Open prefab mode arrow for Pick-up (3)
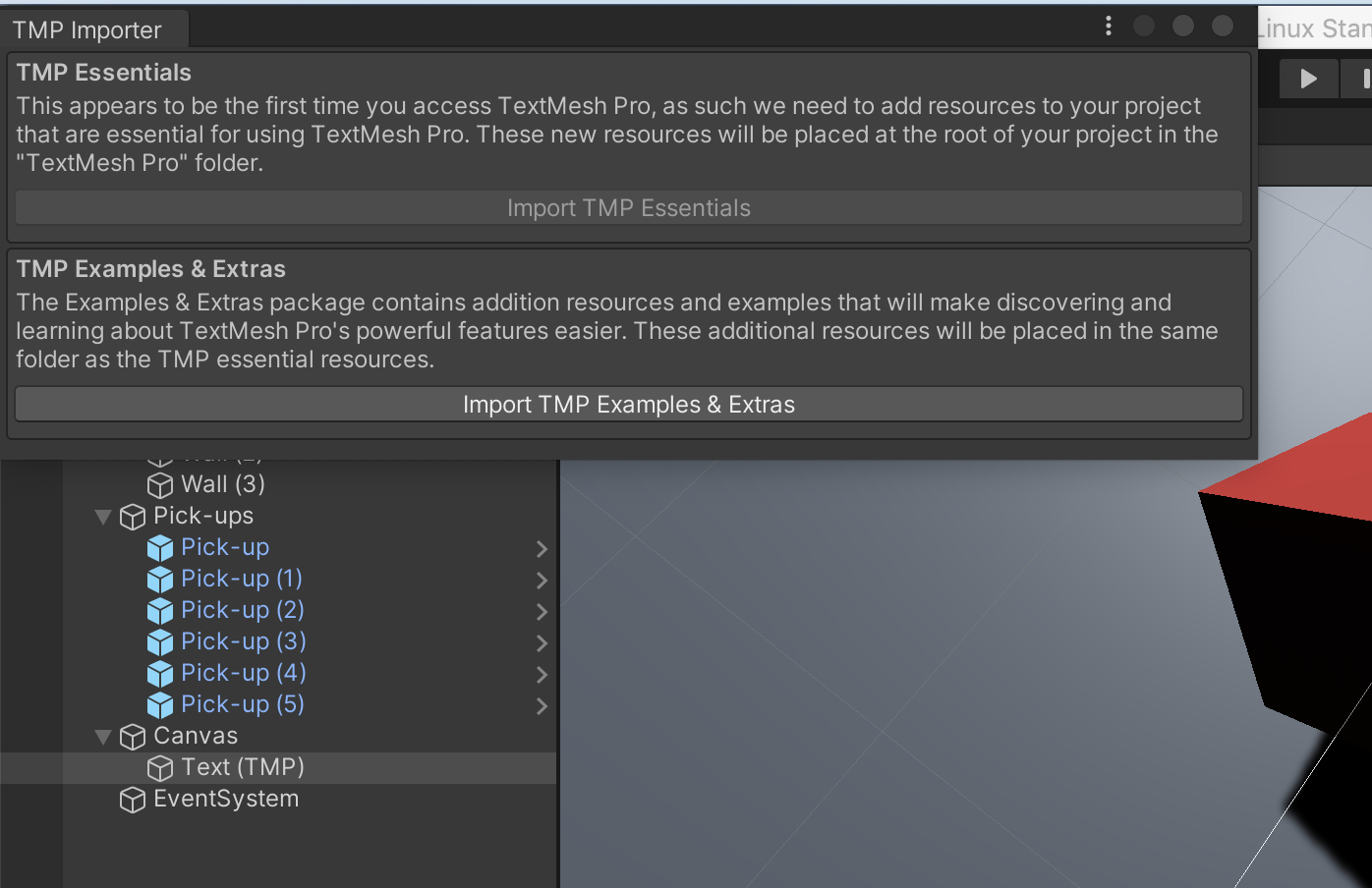The width and height of the screenshot is (1372, 888). (x=542, y=643)
